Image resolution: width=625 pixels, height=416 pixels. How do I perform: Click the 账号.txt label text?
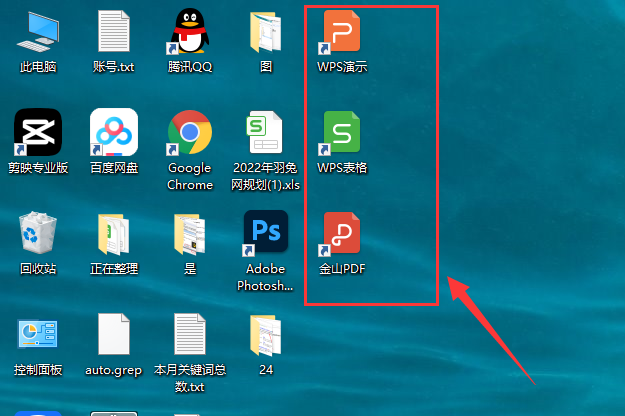click(x=114, y=67)
